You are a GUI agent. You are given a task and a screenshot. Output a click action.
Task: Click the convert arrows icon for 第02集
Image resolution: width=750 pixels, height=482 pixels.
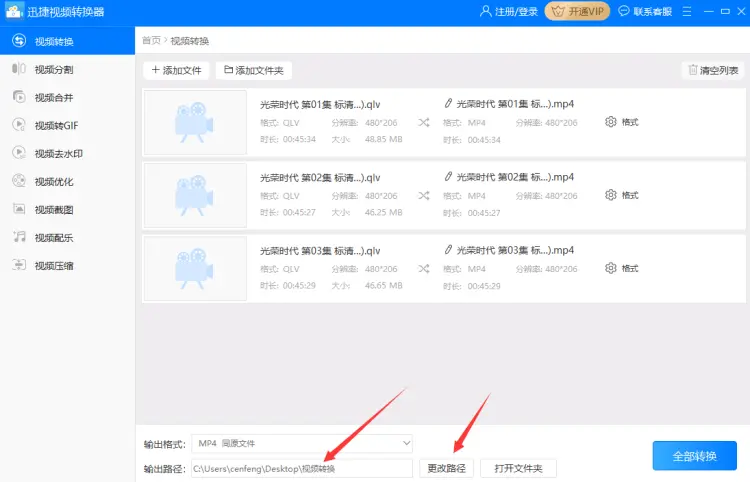(x=424, y=196)
